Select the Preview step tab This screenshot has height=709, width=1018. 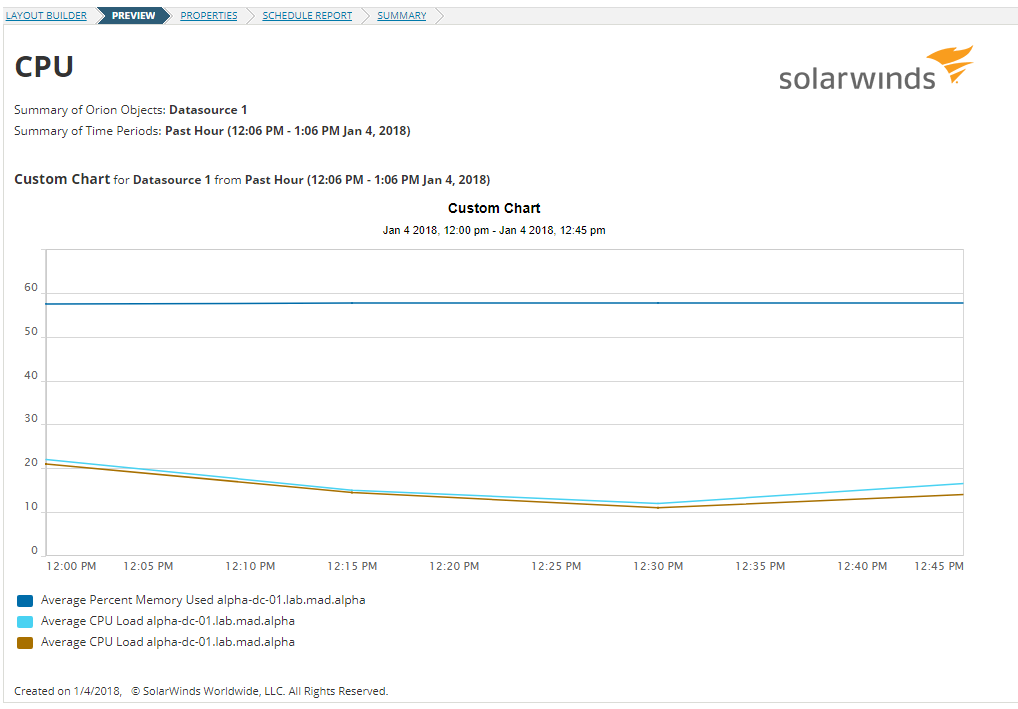(x=134, y=16)
